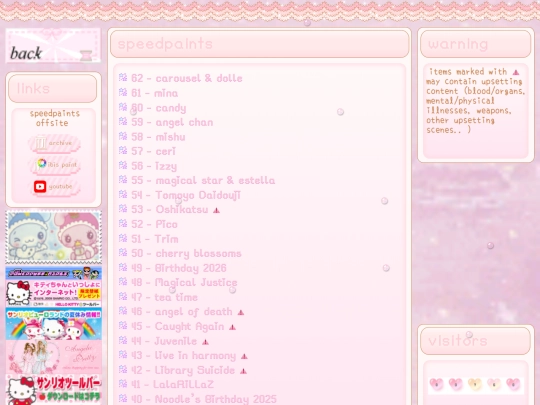Open 54 - Tomoyo Daidouji
Viewport: 540px width, 405px height.
click(186, 195)
